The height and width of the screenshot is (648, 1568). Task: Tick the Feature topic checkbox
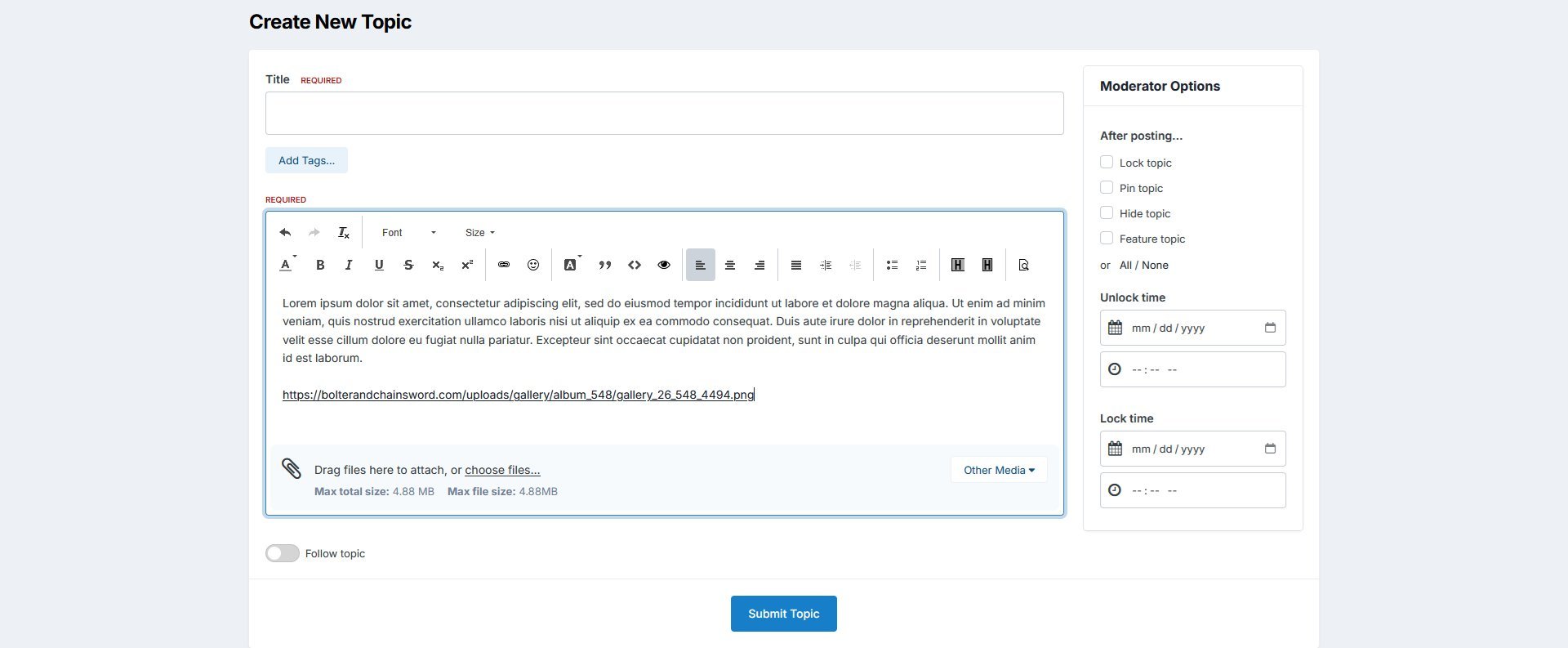(x=1107, y=239)
